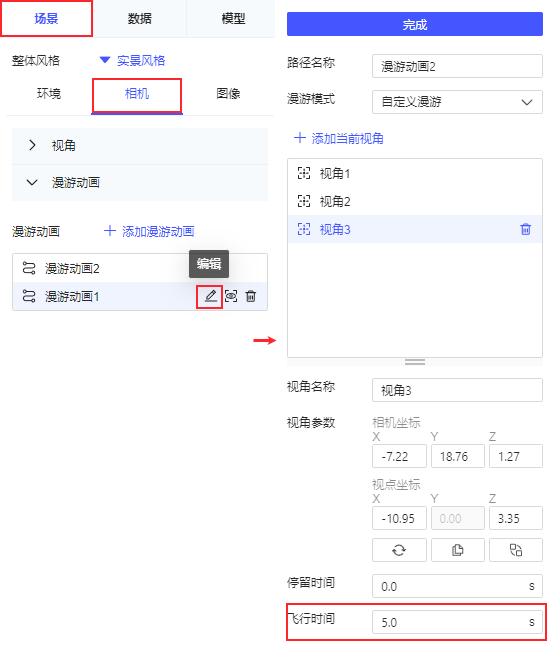Click the route icon beside 漫游动画2

pos(29,268)
